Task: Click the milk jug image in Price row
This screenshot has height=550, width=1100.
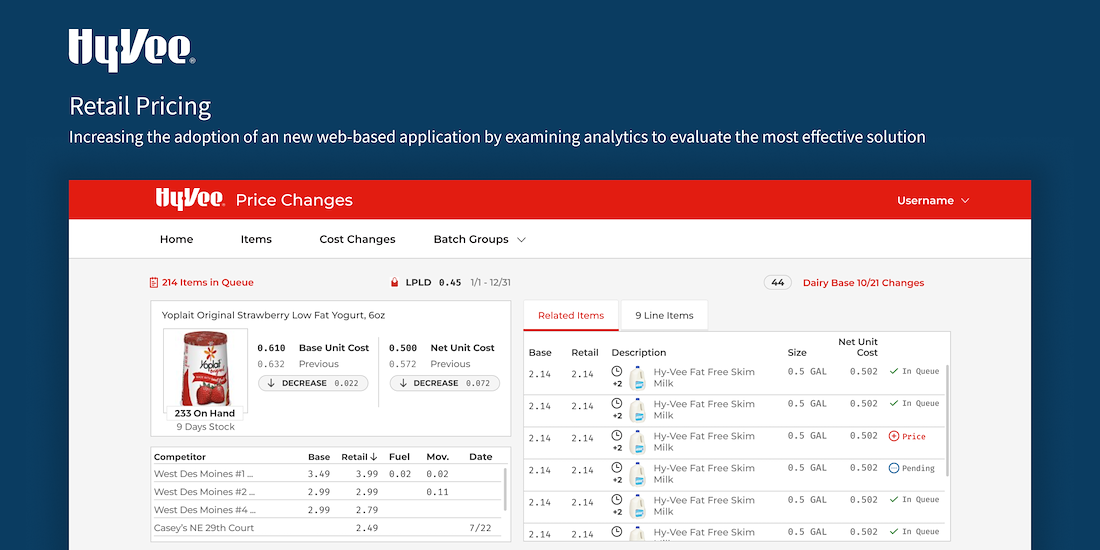Action: [x=637, y=442]
